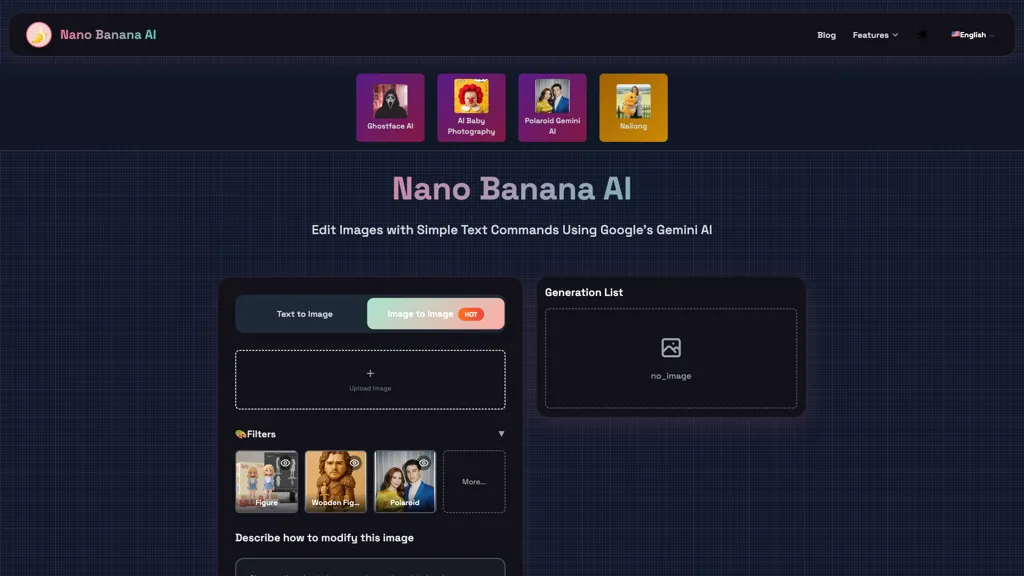This screenshot has height=576, width=1024.
Task: Click the large Nano Banana AI title
Action: pyautogui.click(x=512, y=189)
